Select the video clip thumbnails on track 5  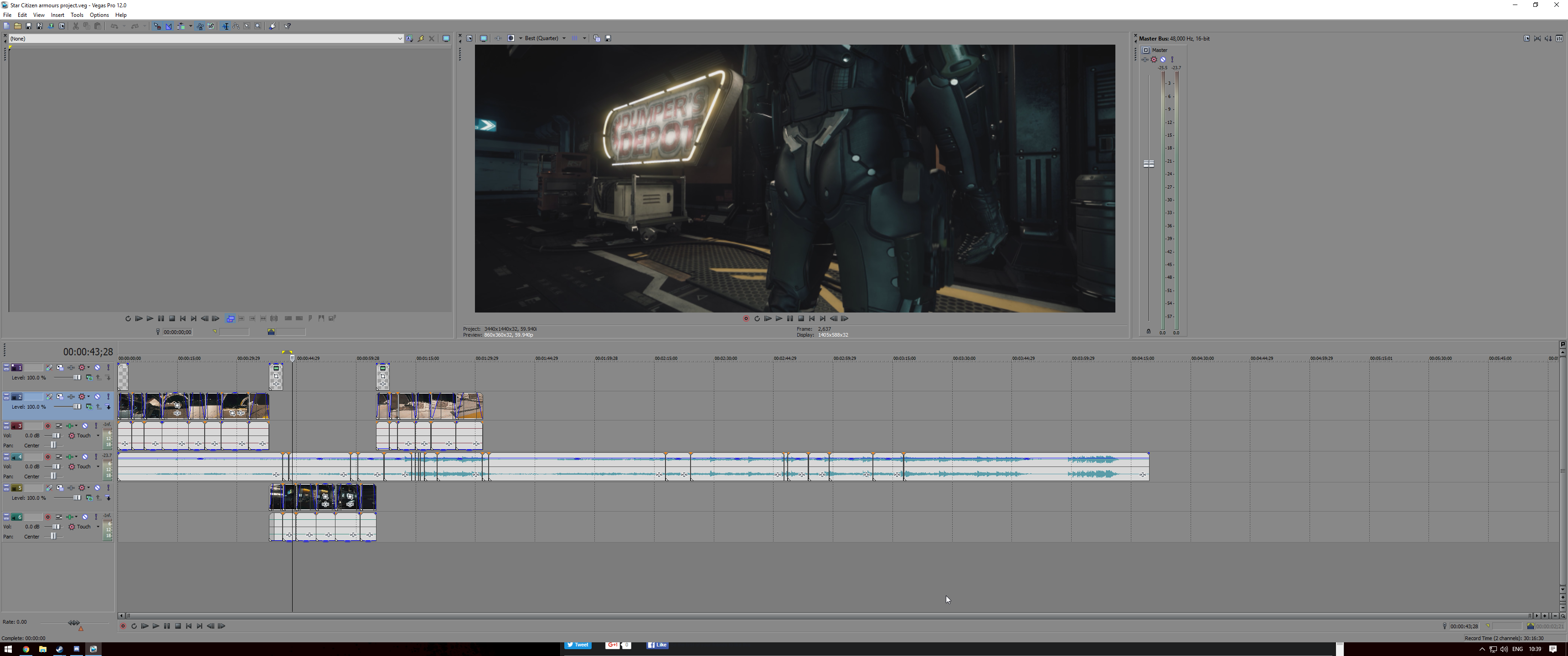(x=323, y=497)
